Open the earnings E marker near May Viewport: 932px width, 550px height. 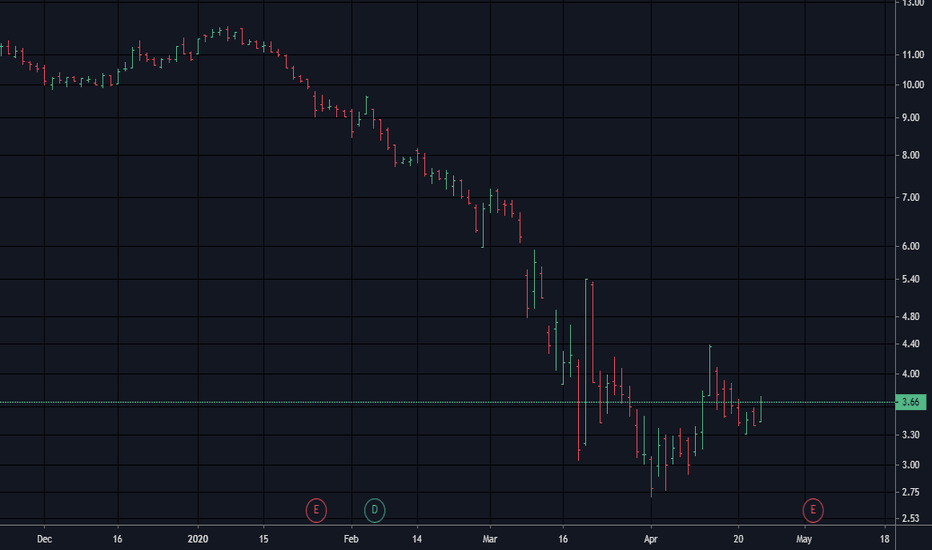[x=813, y=510]
